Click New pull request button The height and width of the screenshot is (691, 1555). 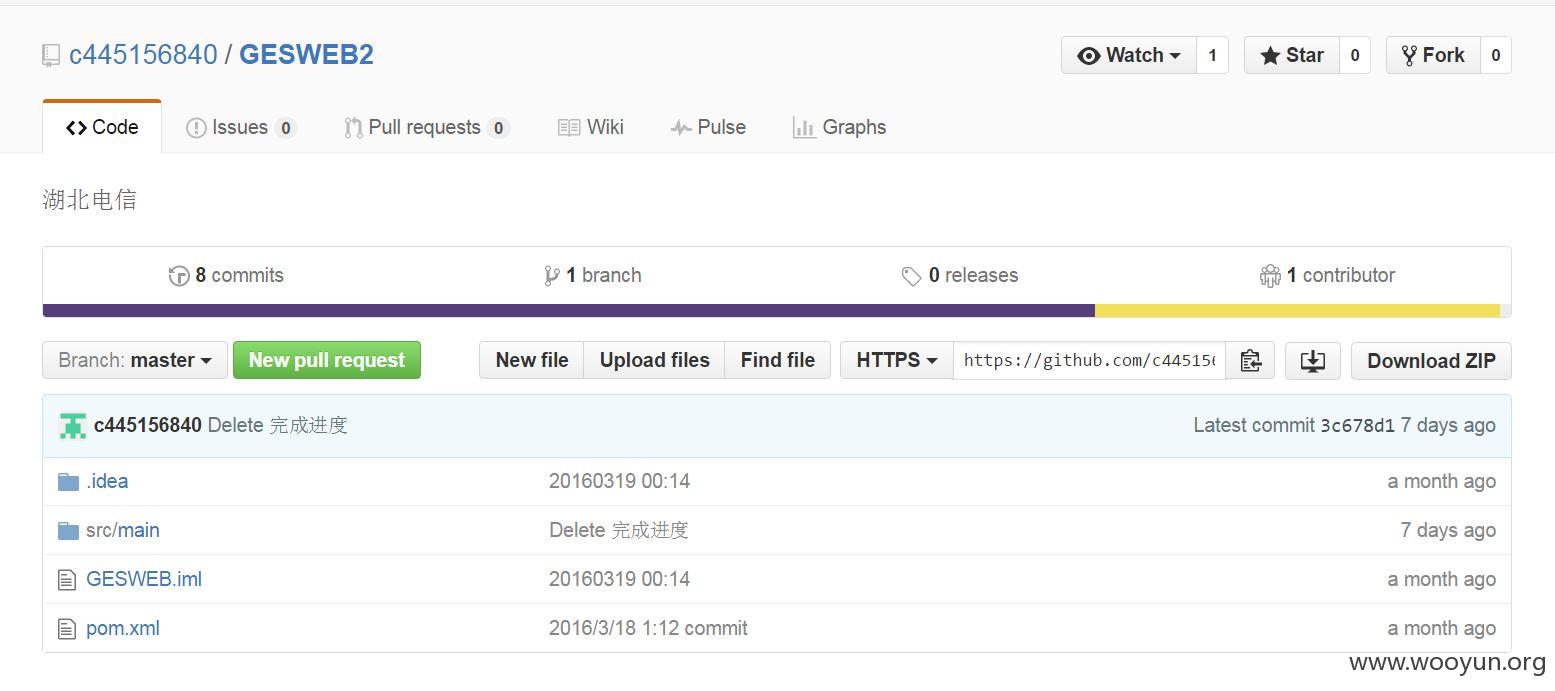(x=327, y=361)
